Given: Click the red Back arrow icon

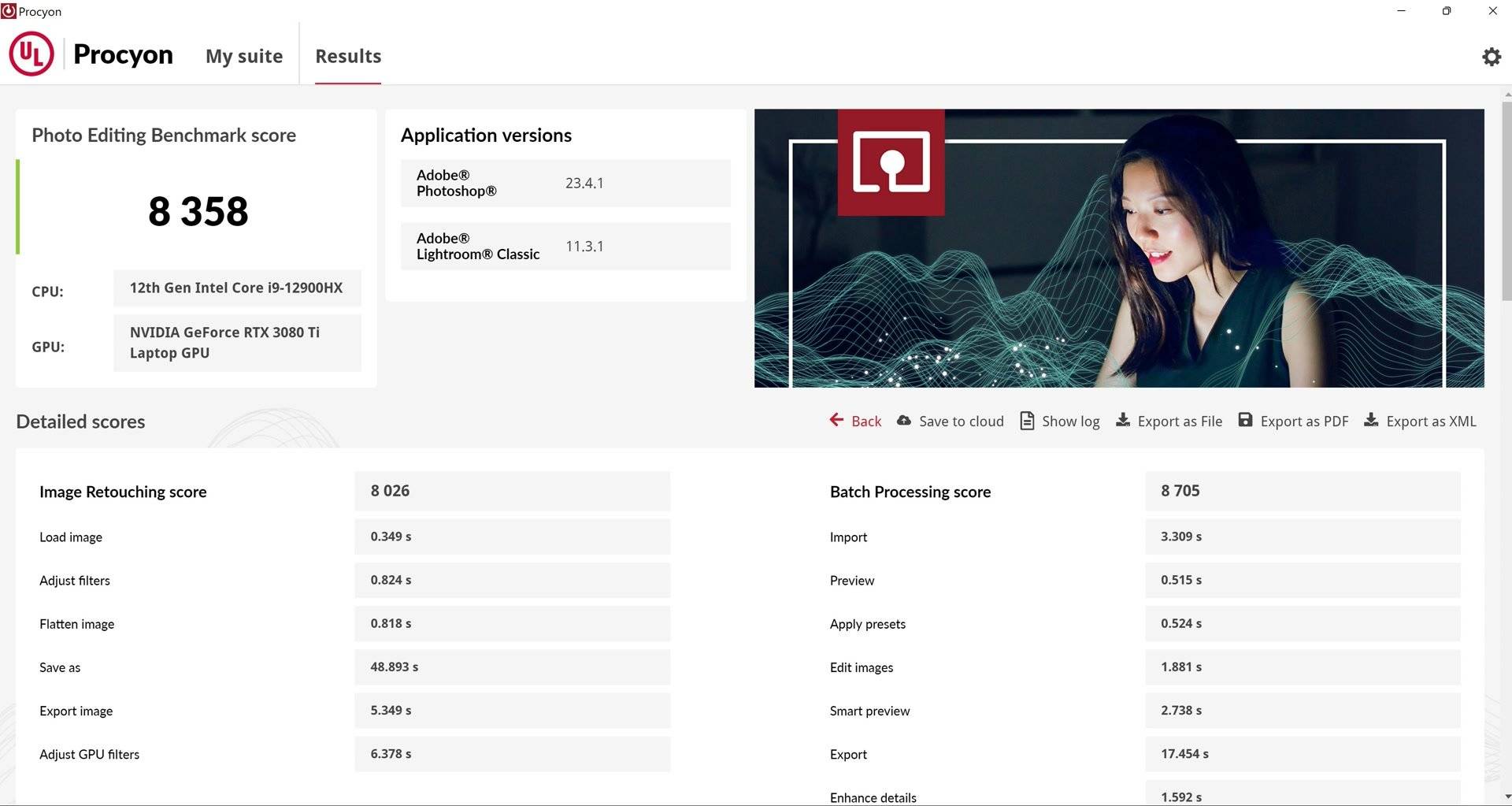Looking at the screenshot, I should tap(836, 421).
